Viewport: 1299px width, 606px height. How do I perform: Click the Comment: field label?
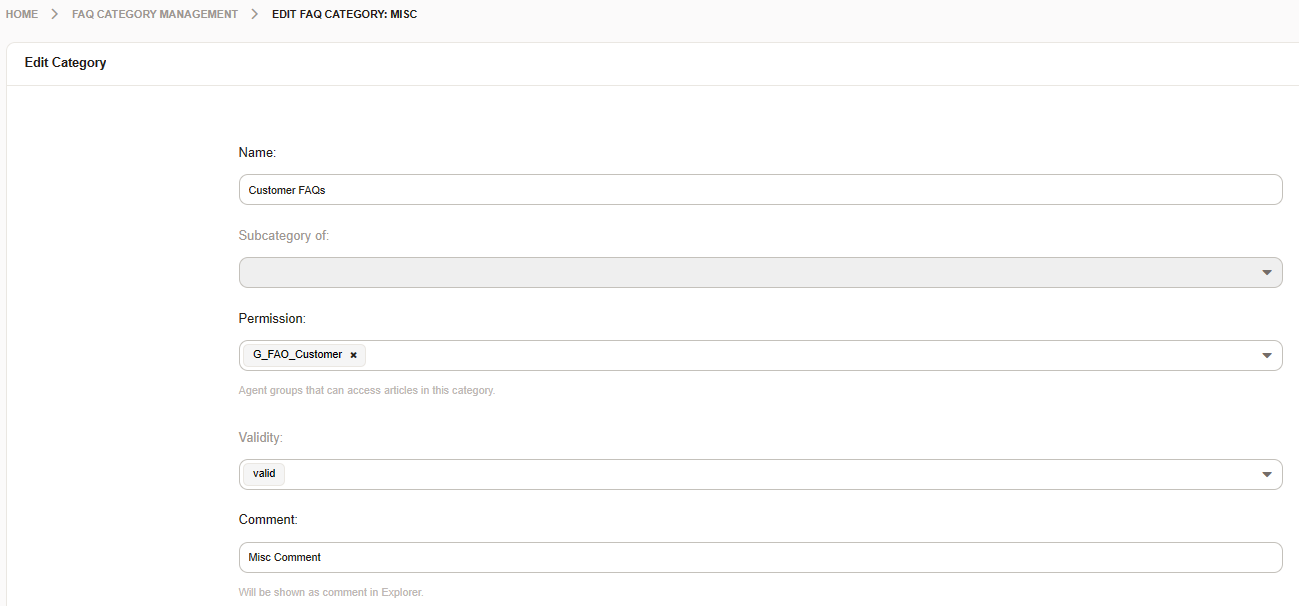(268, 520)
